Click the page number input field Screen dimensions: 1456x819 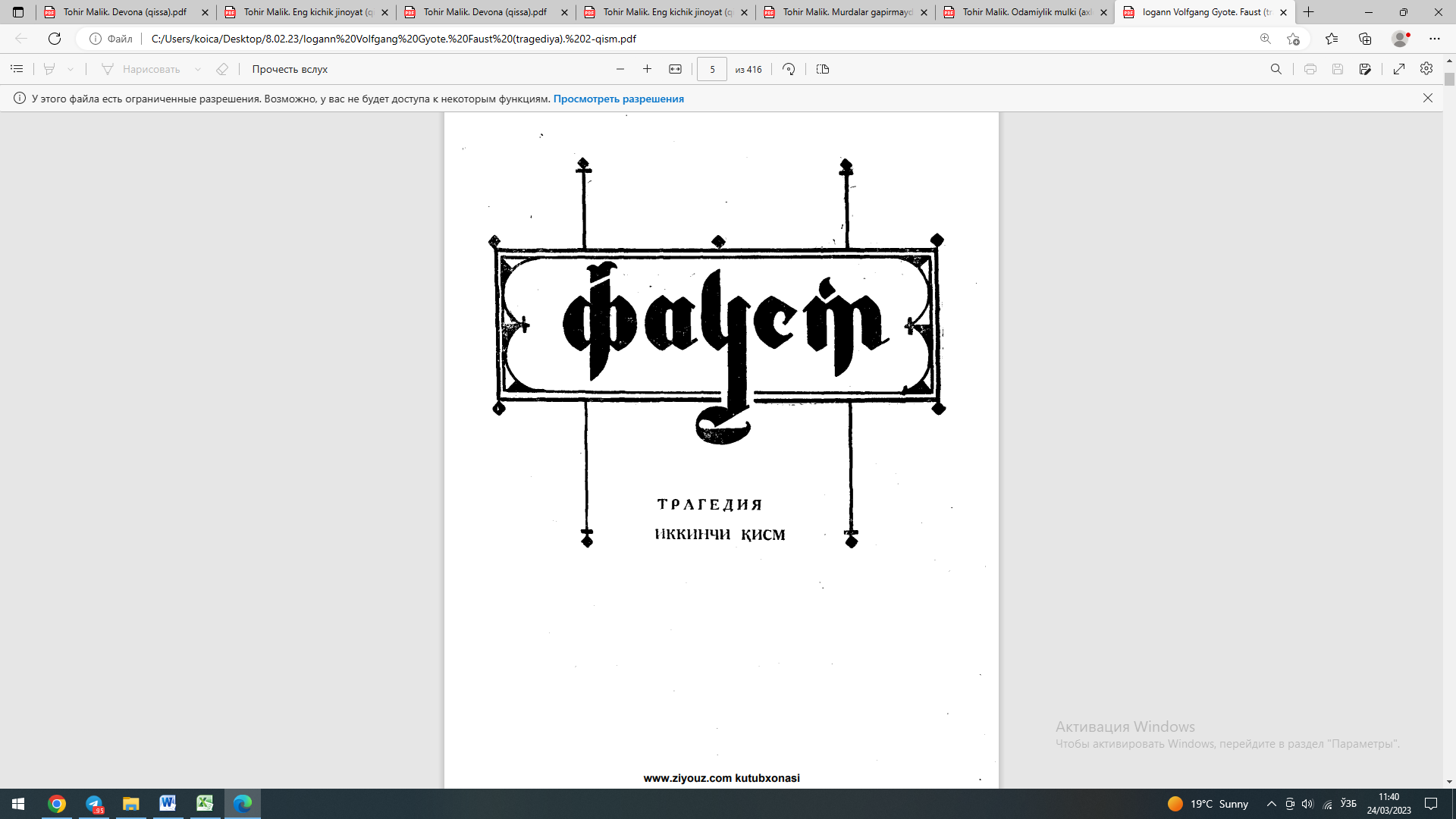[711, 69]
